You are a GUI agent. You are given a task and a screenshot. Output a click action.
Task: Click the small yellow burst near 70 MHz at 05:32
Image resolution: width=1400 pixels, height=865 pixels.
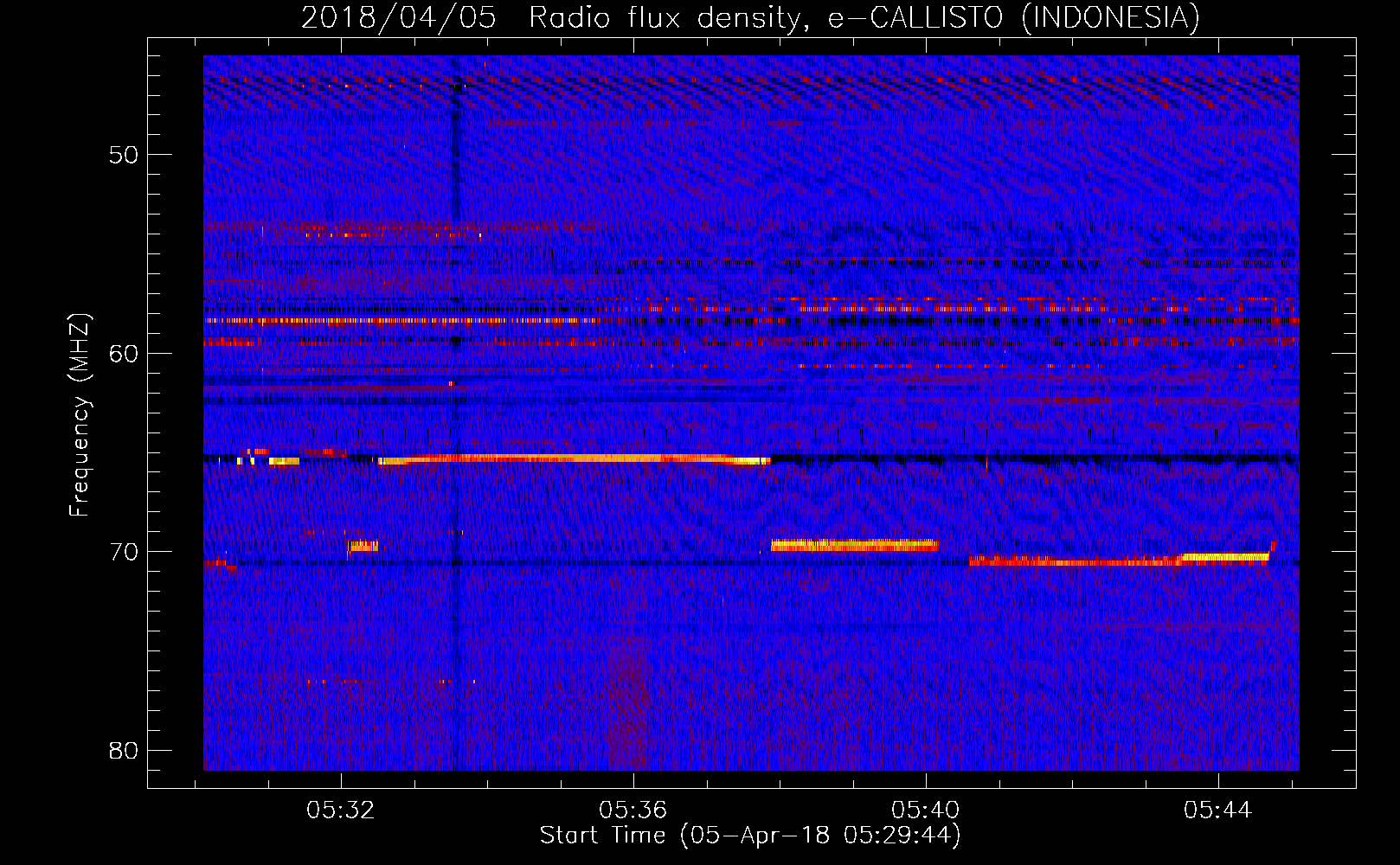[363, 546]
